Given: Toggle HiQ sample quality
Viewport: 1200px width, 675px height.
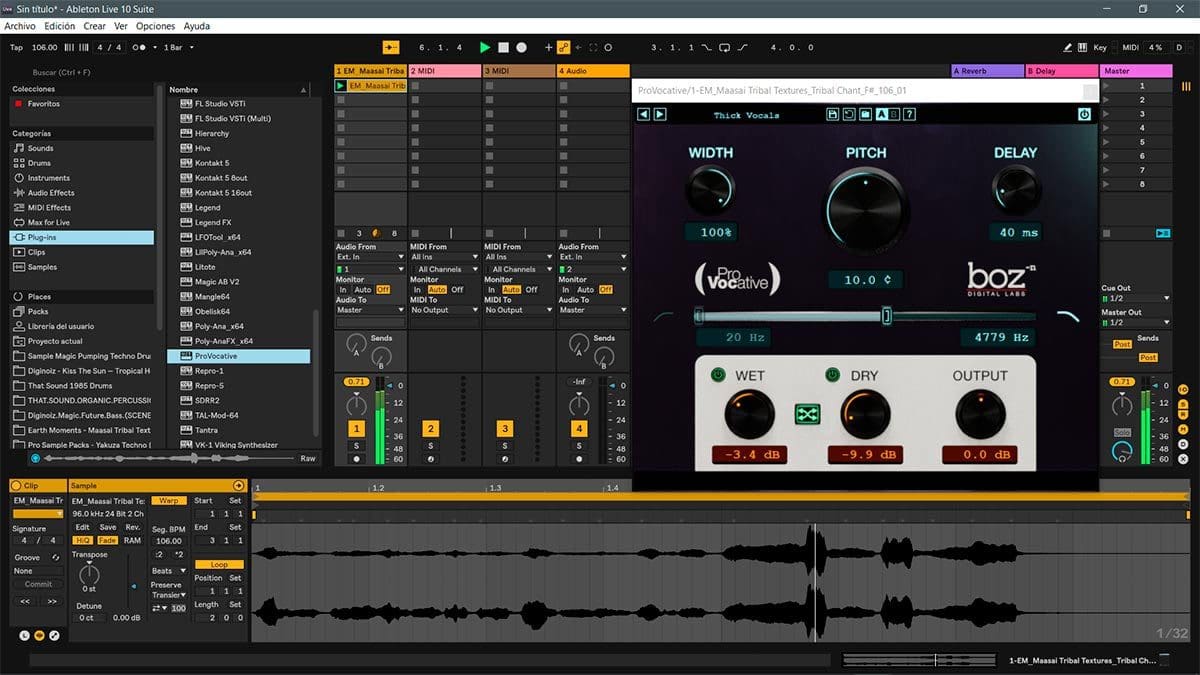Looking at the screenshot, I should pyautogui.click(x=83, y=540).
